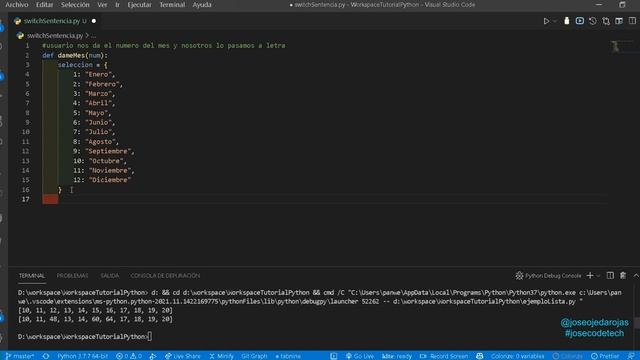640x360 pixels.
Task: Open Git Graph from the status bar
Action: point(254,356)
